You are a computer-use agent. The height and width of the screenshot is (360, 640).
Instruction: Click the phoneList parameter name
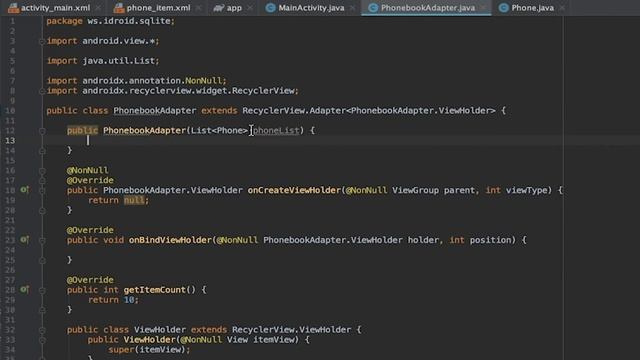pyautogui.click(x=276, y=131)
